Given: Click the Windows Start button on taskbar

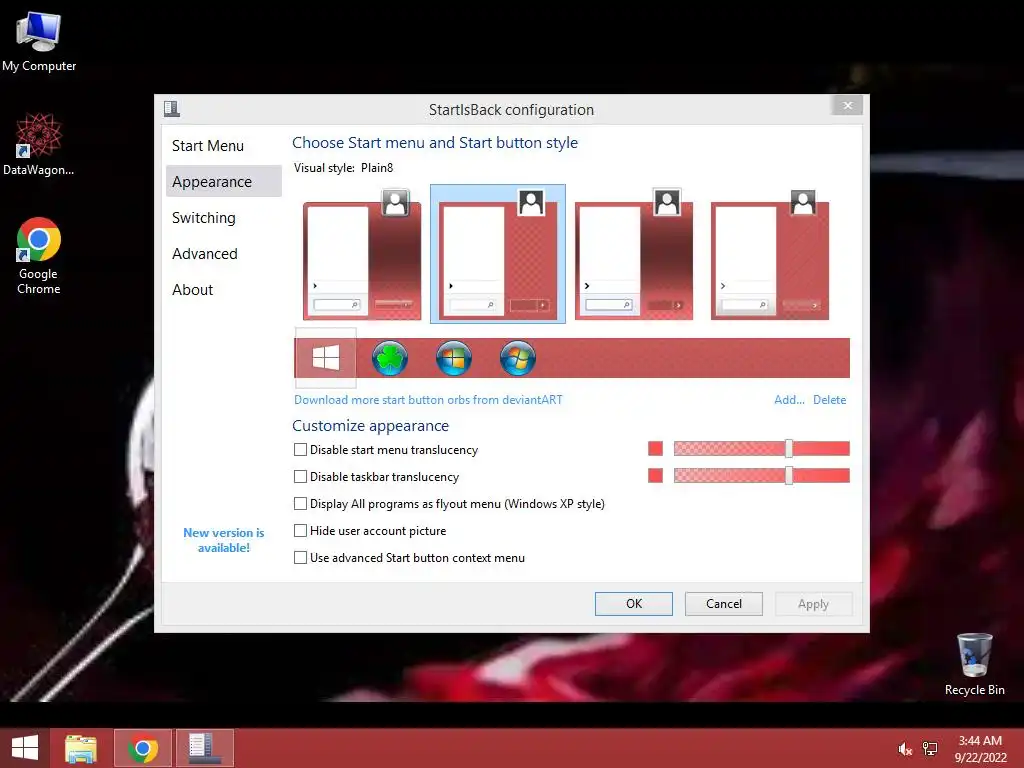Looking at the screenshot, I should tap(25, 748).
